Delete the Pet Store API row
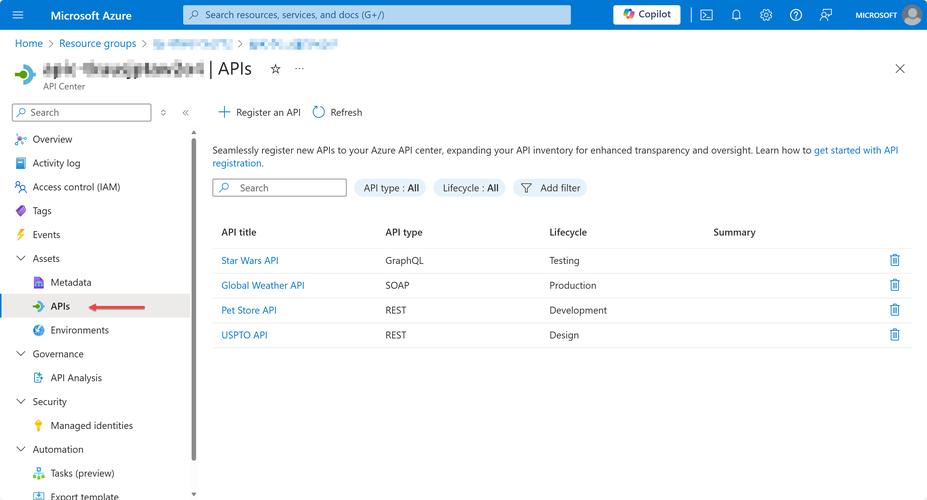This screenshot has height=500, width=927. coord(894,310)
